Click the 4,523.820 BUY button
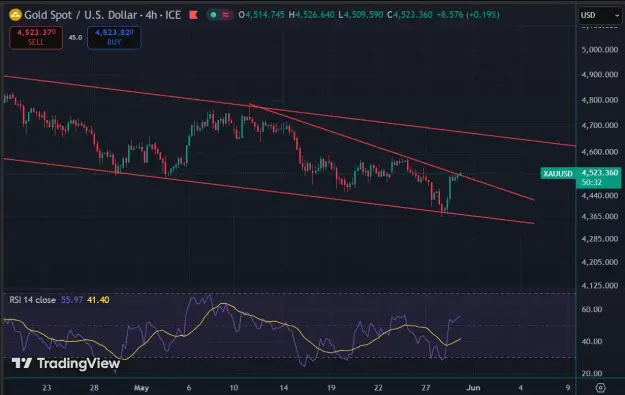625x395 pixels. (x=114, y=37)
